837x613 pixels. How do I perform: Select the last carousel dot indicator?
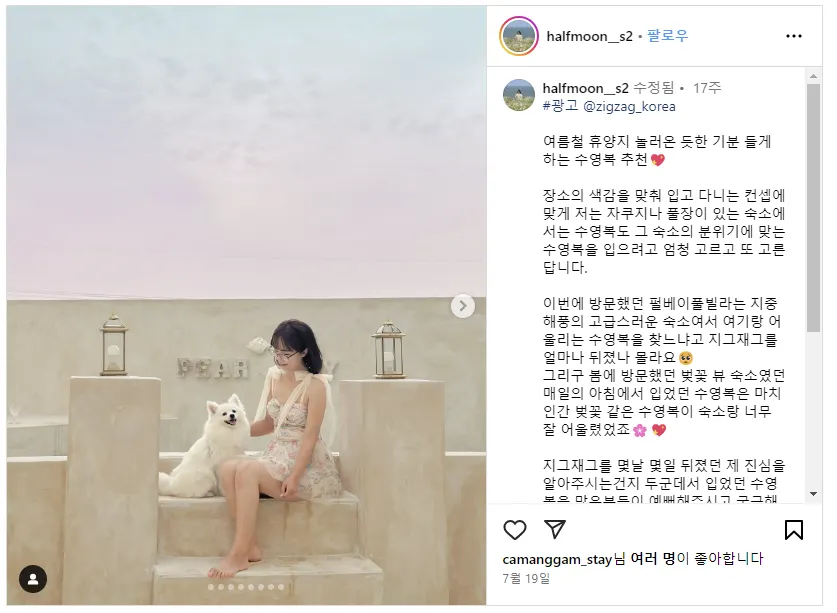click(x=281, y=587)
